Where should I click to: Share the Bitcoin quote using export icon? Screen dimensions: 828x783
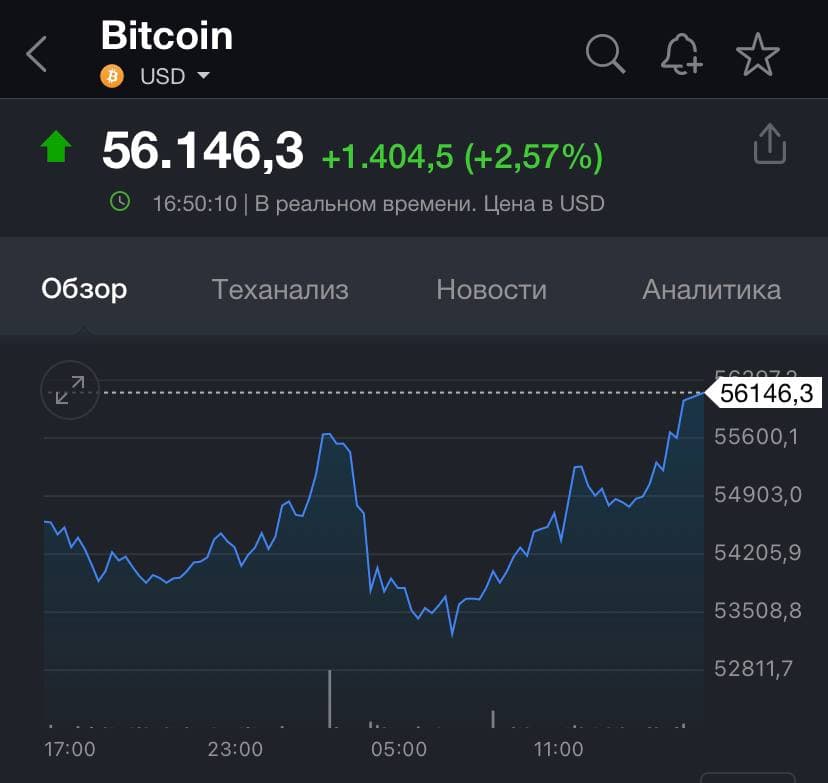[769, 144]
